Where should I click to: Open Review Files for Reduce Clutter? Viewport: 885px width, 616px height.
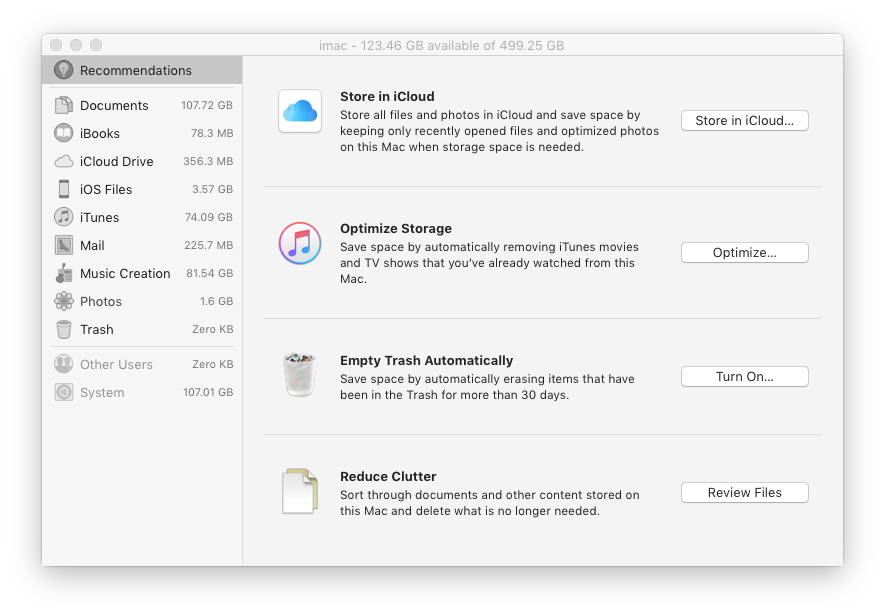pyautogui.click(x=744, y=492)
